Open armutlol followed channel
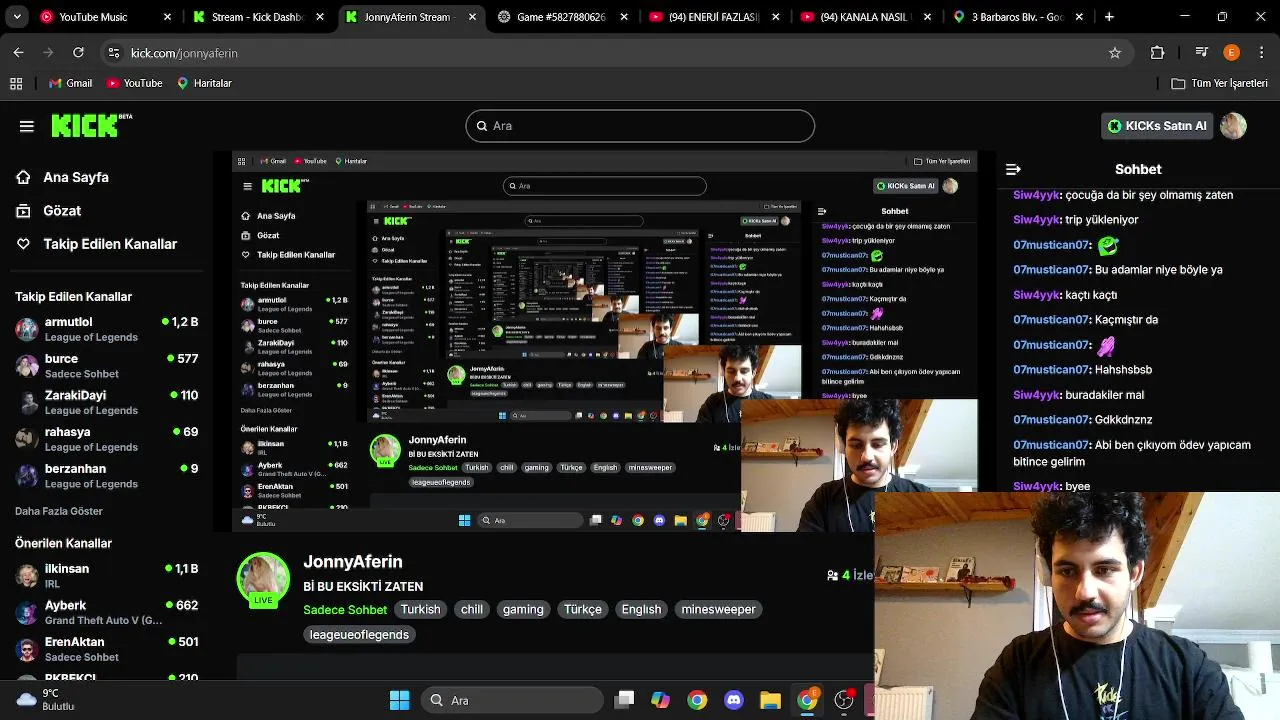This screenshot has height=720, width=1280. tap(107, 329)
